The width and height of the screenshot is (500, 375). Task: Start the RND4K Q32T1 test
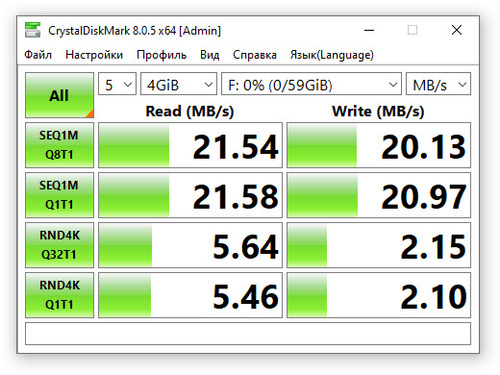59,245
